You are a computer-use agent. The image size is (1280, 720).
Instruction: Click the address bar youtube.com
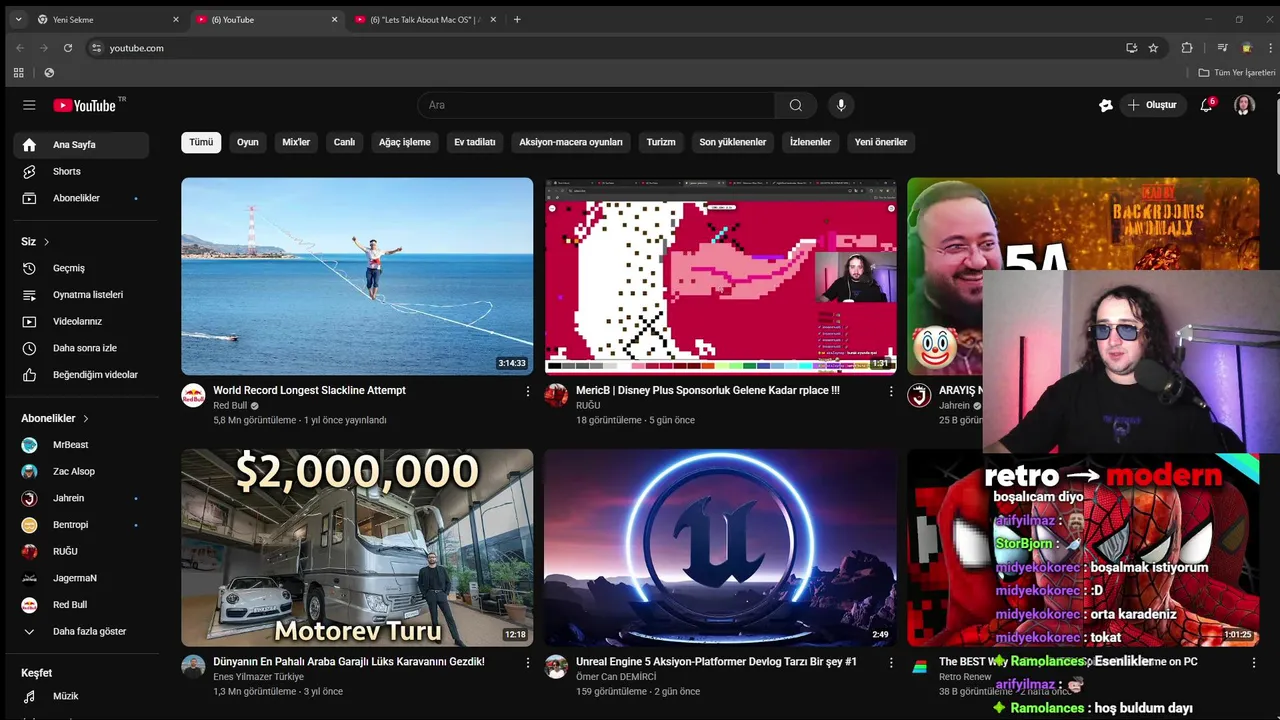[x=600, y=48]
